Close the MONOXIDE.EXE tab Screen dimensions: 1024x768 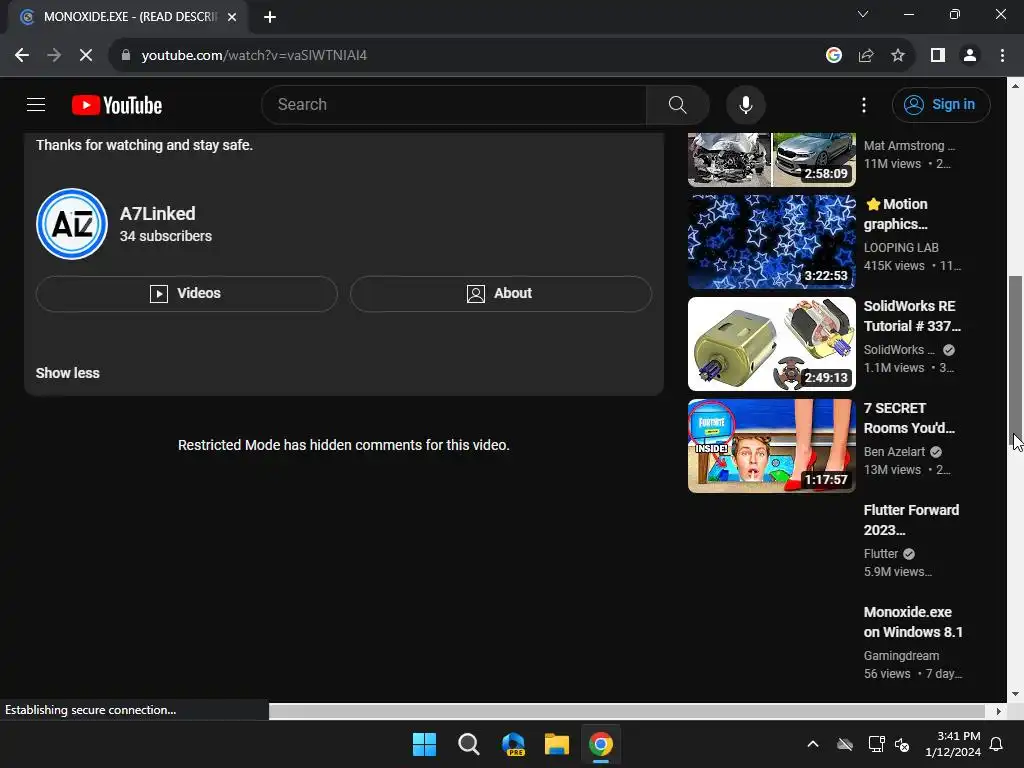tap(232, 17)
